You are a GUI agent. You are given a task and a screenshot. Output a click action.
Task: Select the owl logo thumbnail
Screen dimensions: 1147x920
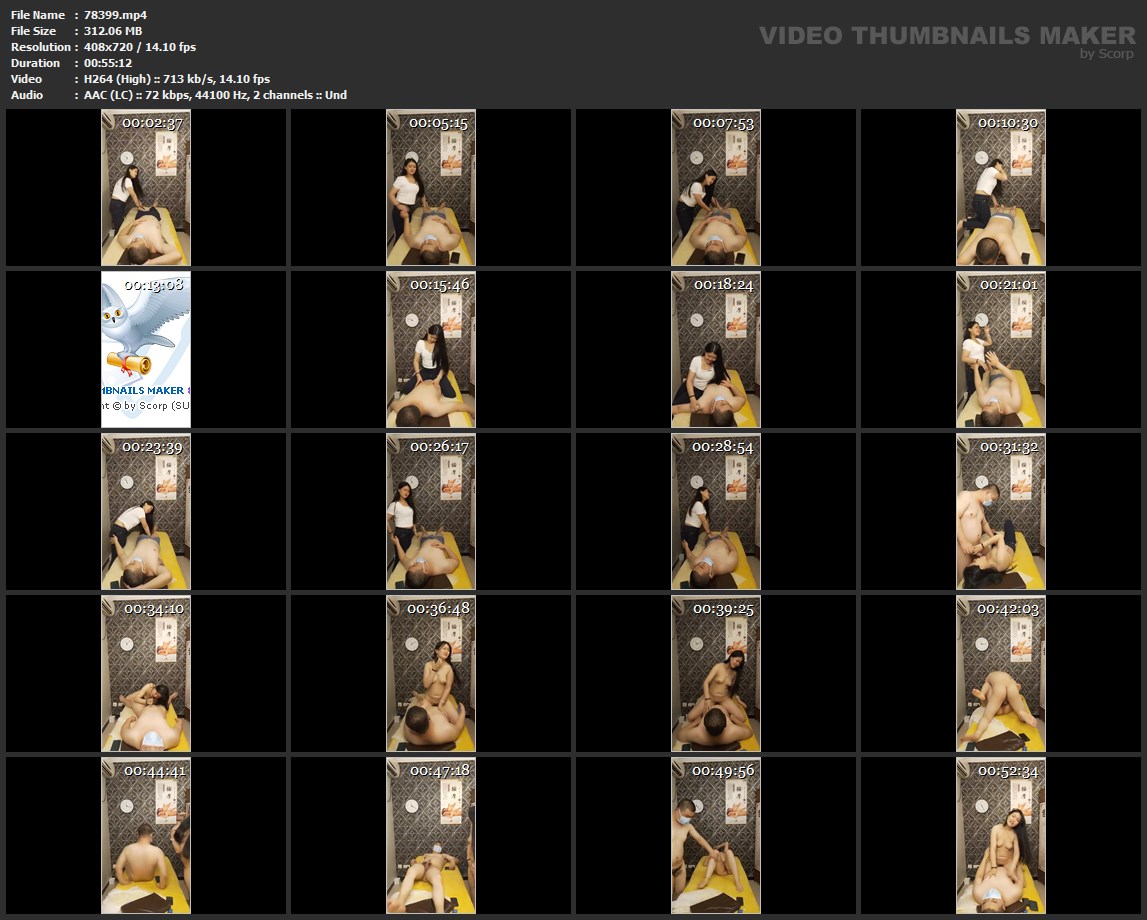coord(146,349)
